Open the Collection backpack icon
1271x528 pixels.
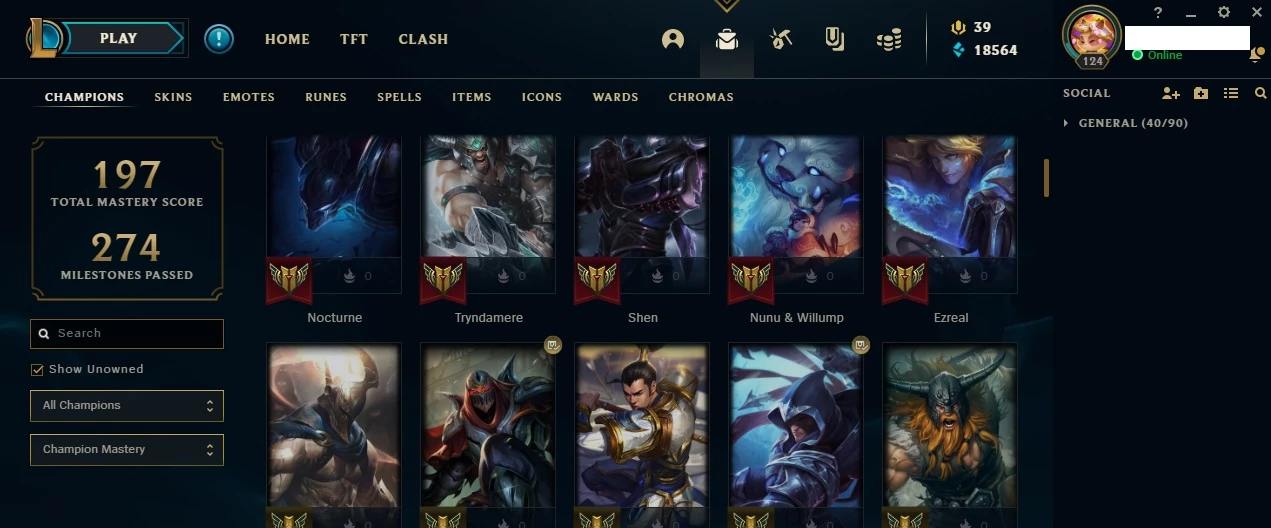(727, 39)
